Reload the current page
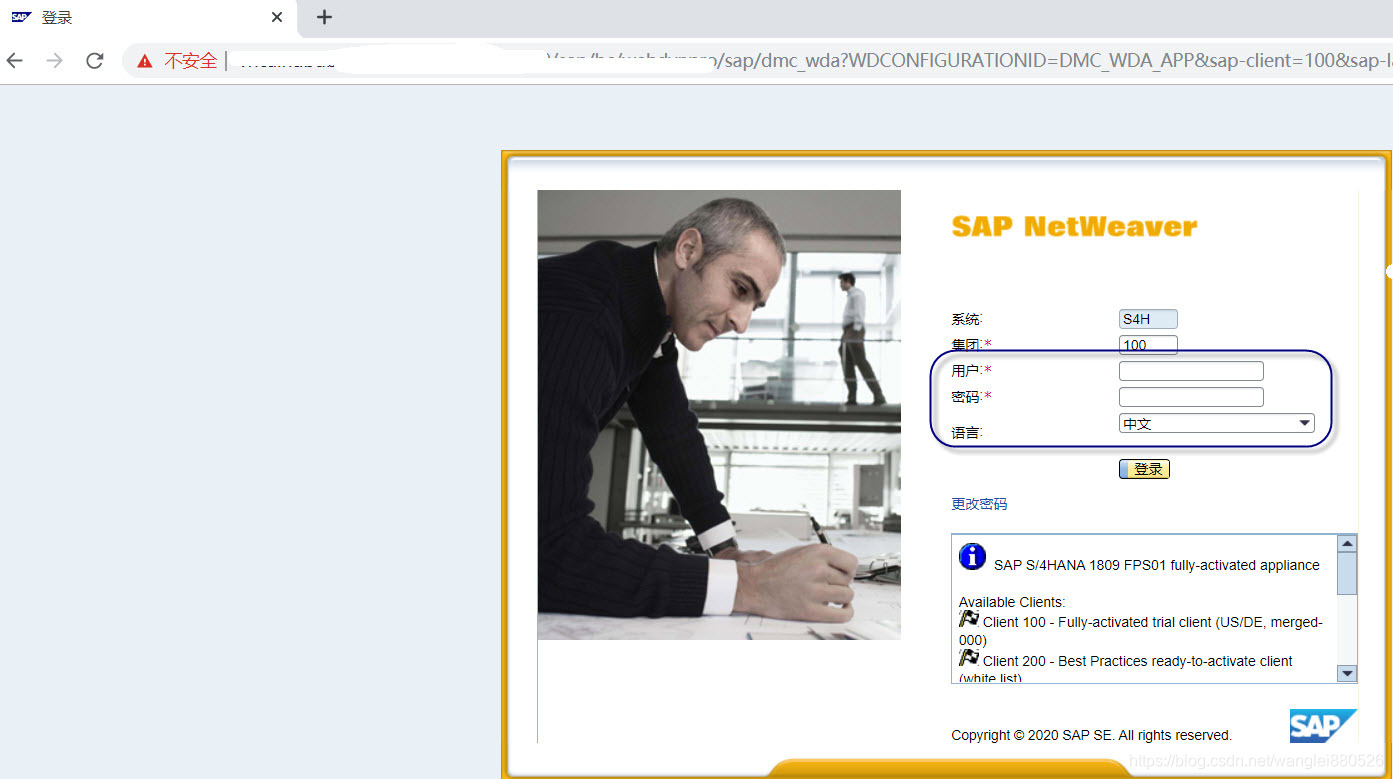The width and height of the screenshot is (1393, 779). tap(95, 61)
